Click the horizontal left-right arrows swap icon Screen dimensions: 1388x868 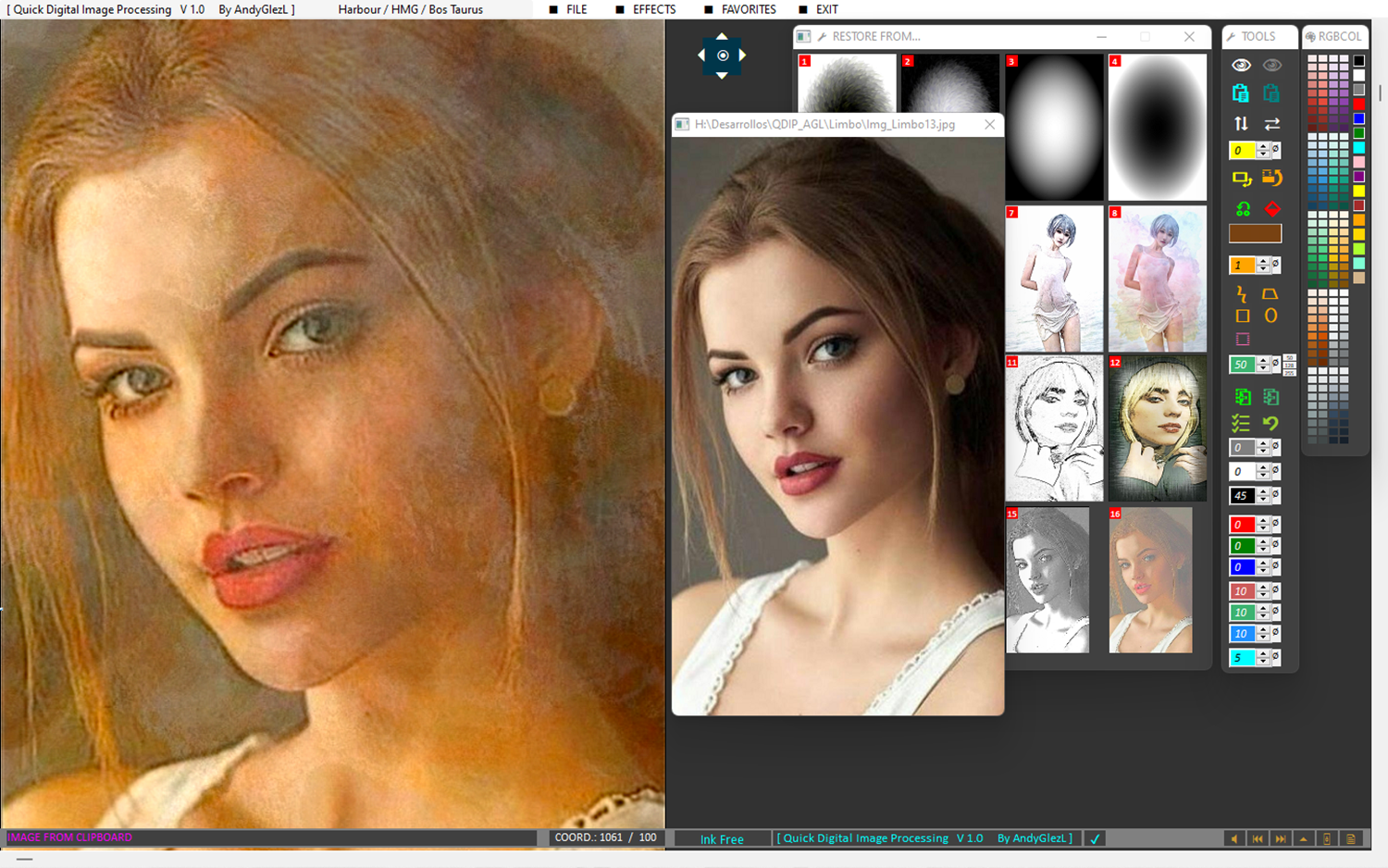tap(1272, 123)
